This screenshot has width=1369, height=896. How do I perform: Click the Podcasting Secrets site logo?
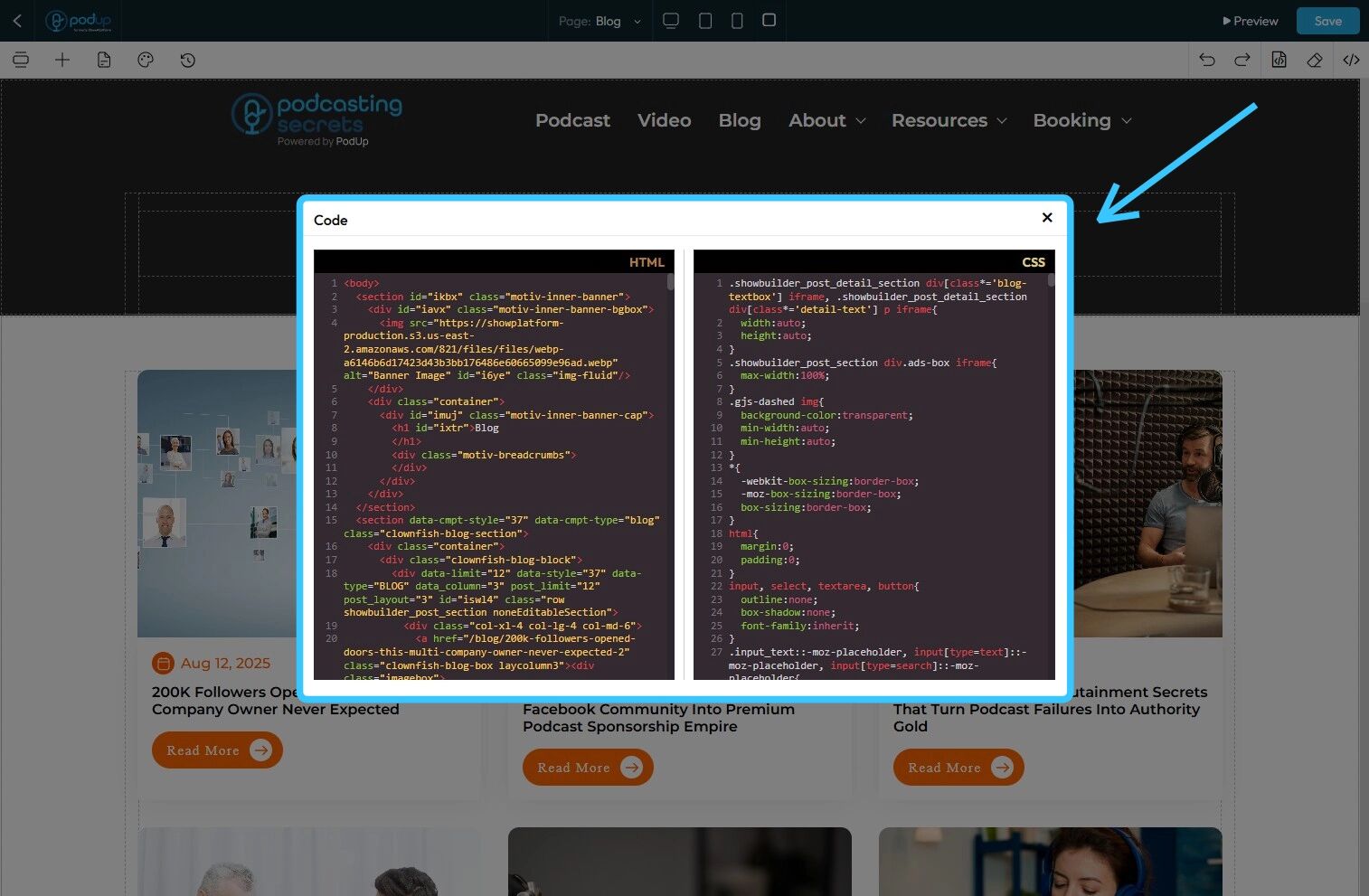[x=316, y=118]
